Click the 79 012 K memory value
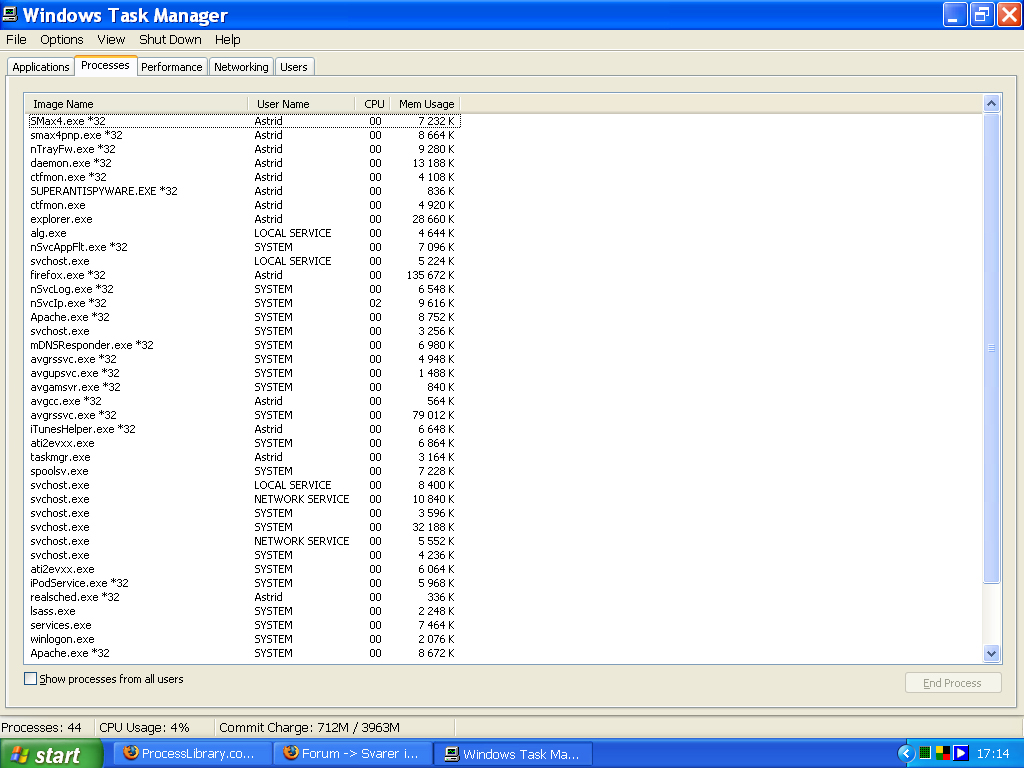The height and width of the screenshot is (768, 1024). (x=434, y=415)
